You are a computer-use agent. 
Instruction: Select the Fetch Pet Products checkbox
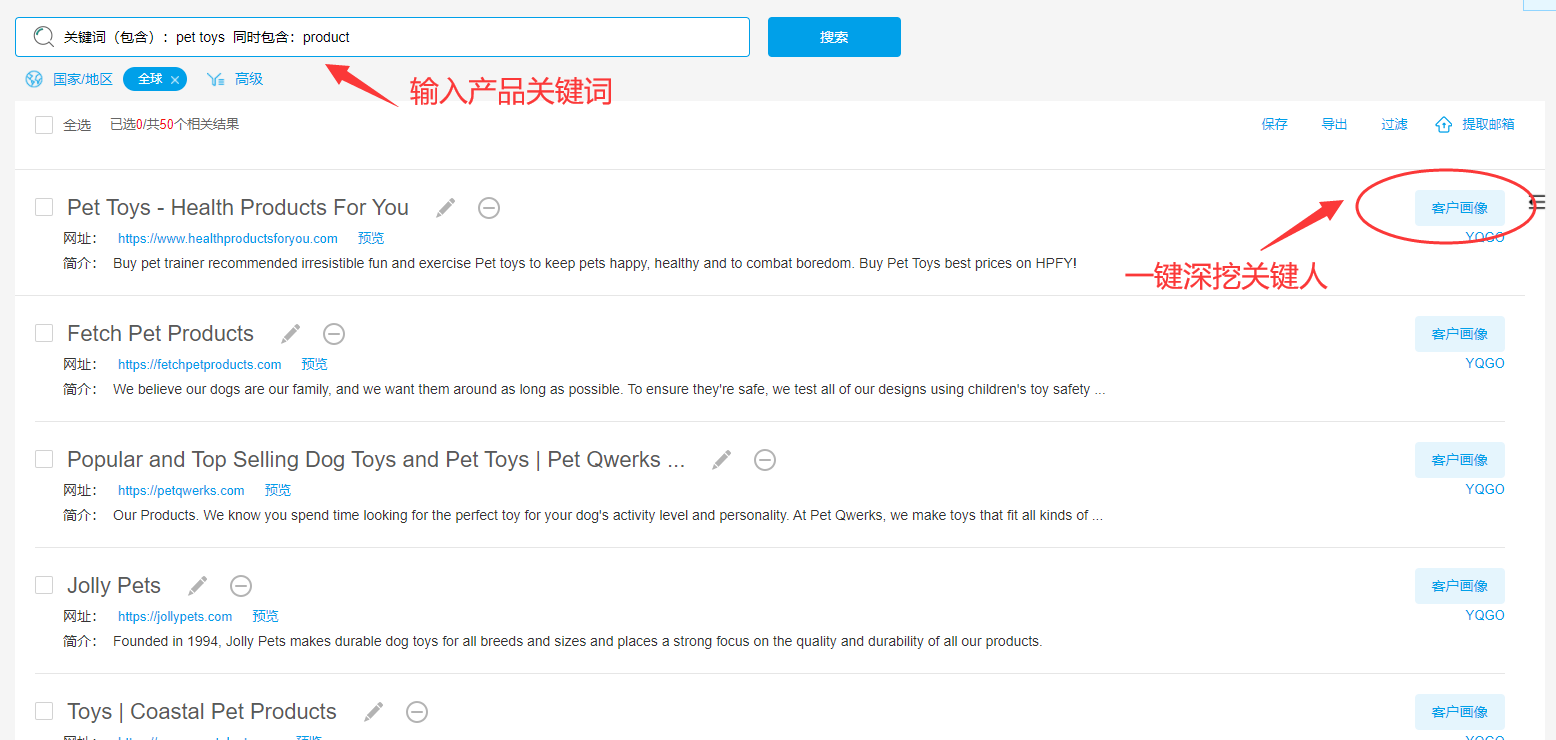pyautogui.click(x=44, y=333)
